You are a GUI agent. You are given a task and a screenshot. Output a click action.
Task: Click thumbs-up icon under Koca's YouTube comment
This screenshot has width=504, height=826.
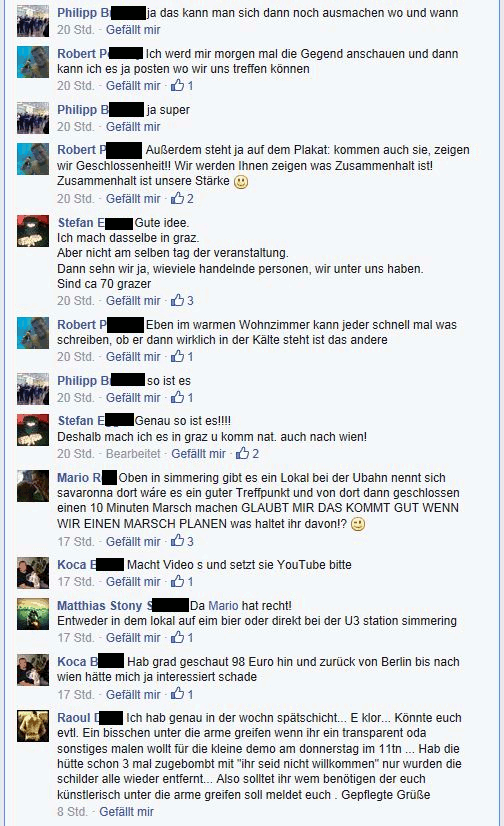[x=177, y=581]
